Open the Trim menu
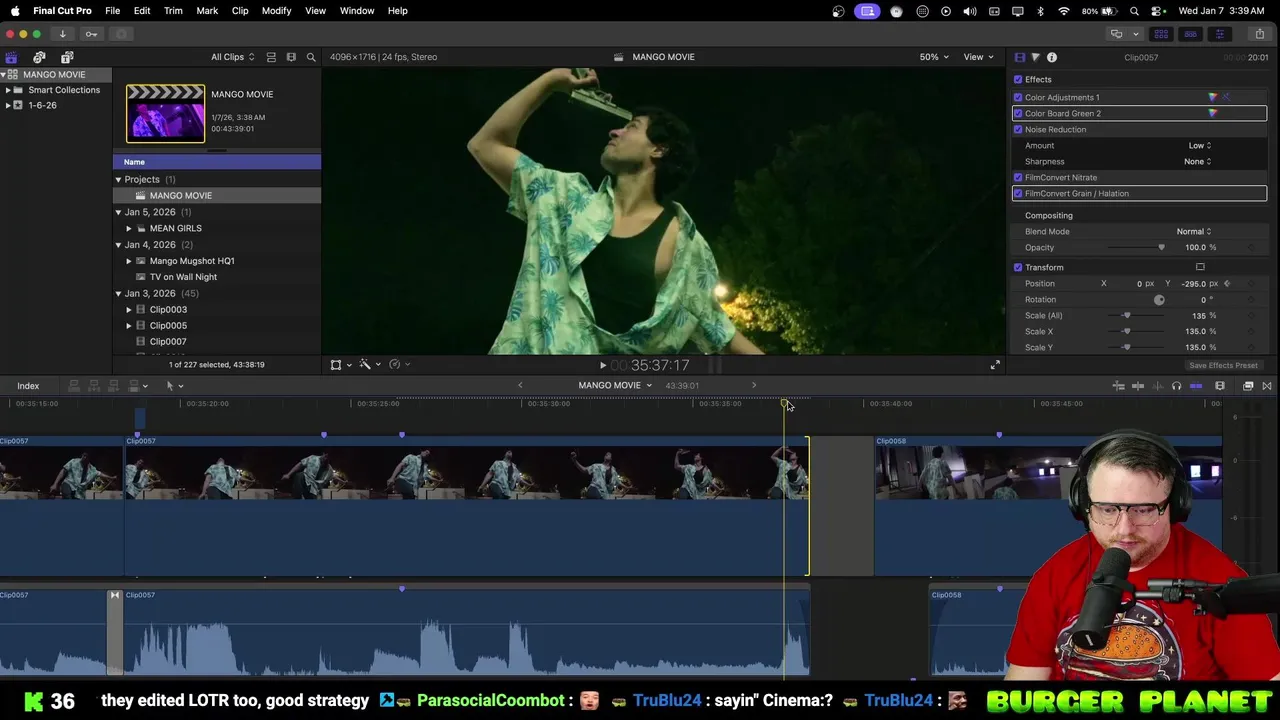Screen dimensions: 1280x720 point(173,11)
